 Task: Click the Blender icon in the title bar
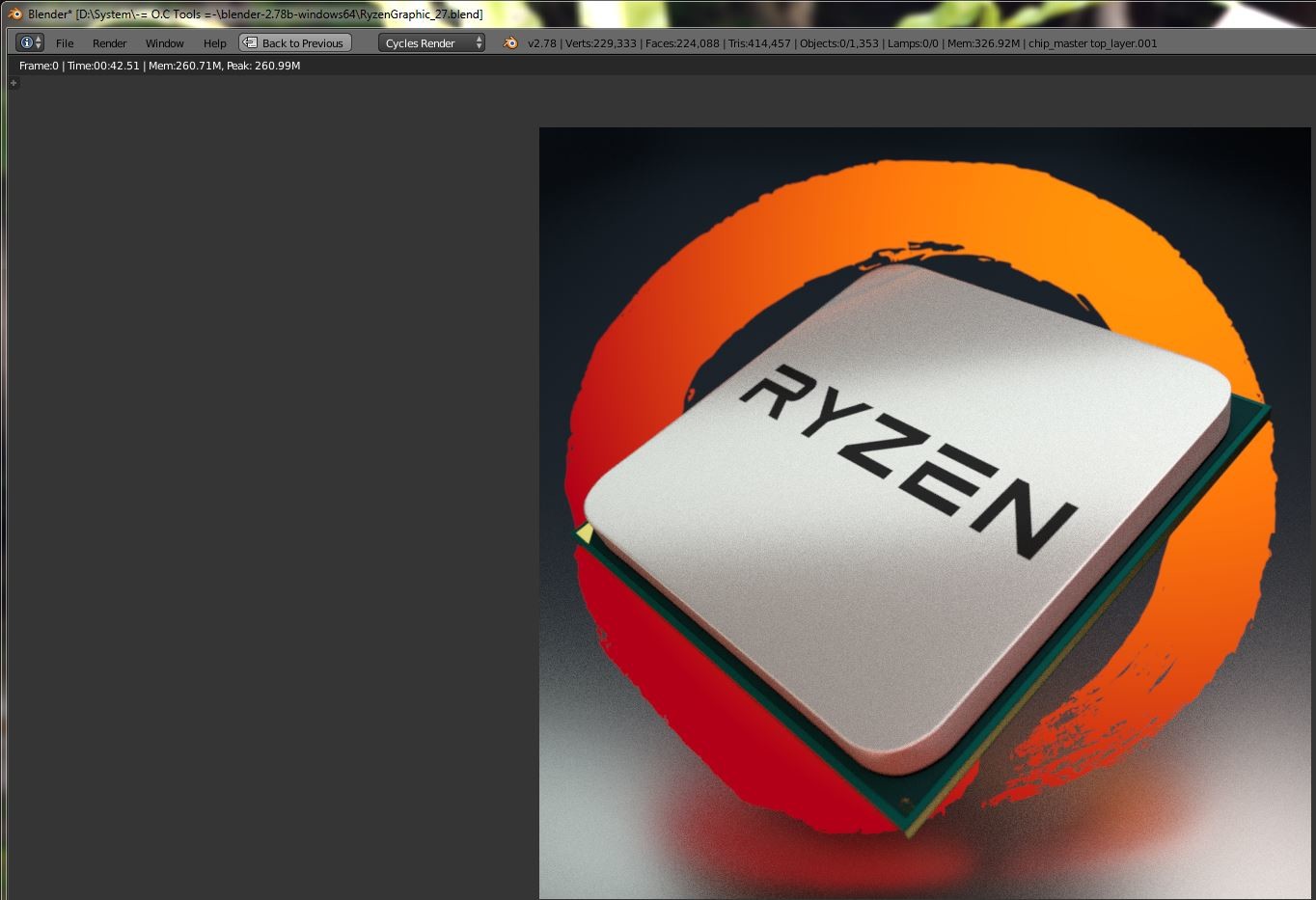[14, 14]
